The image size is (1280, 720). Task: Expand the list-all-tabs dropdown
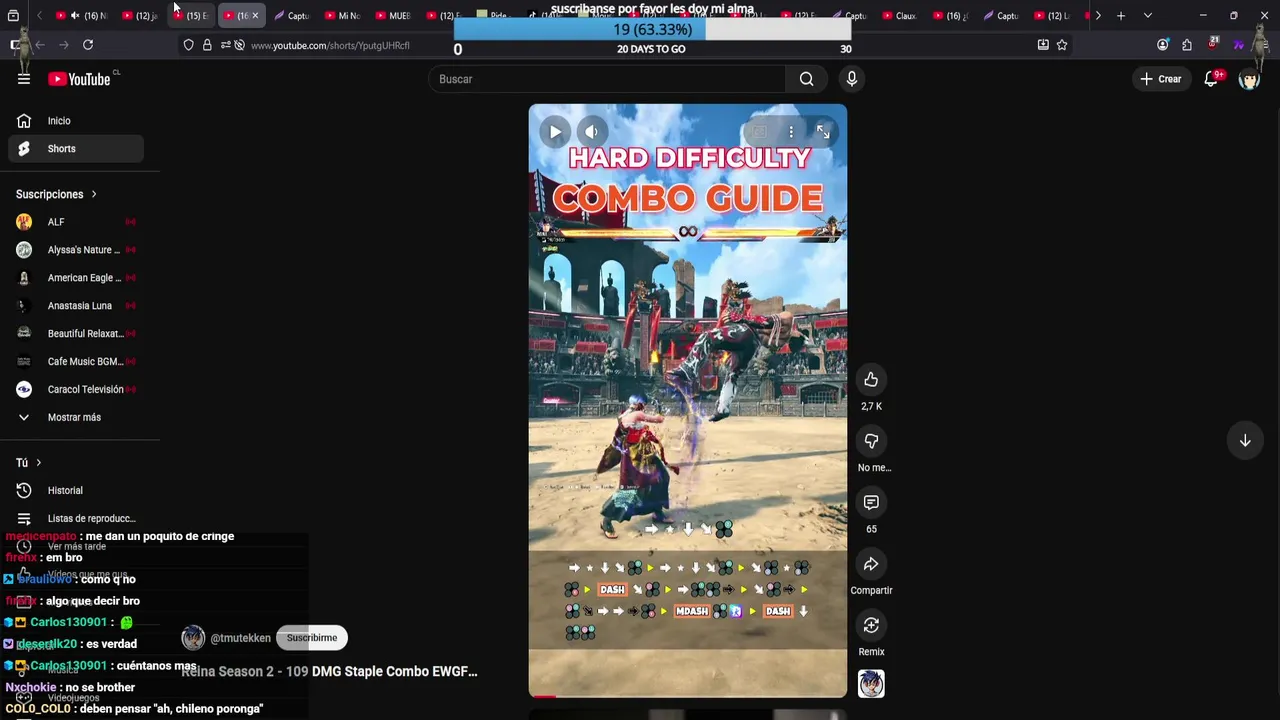[x=1147, y=16]
